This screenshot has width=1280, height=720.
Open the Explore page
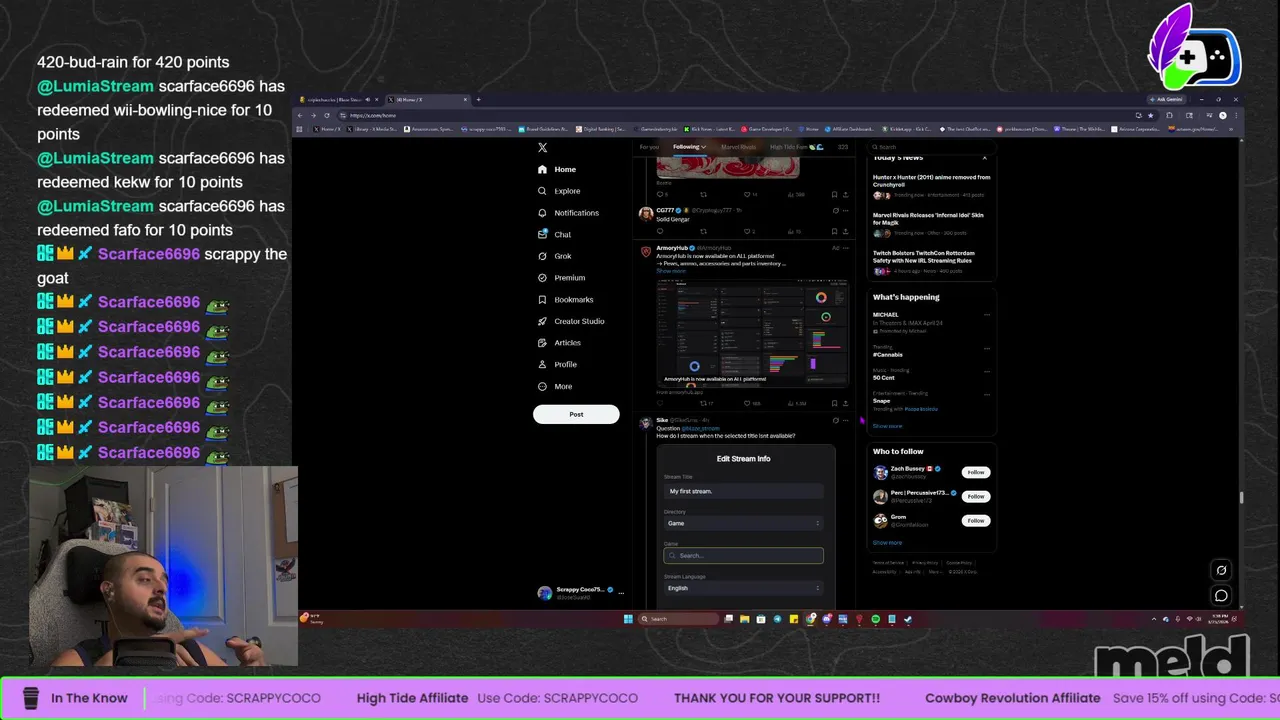click(559, 191)
